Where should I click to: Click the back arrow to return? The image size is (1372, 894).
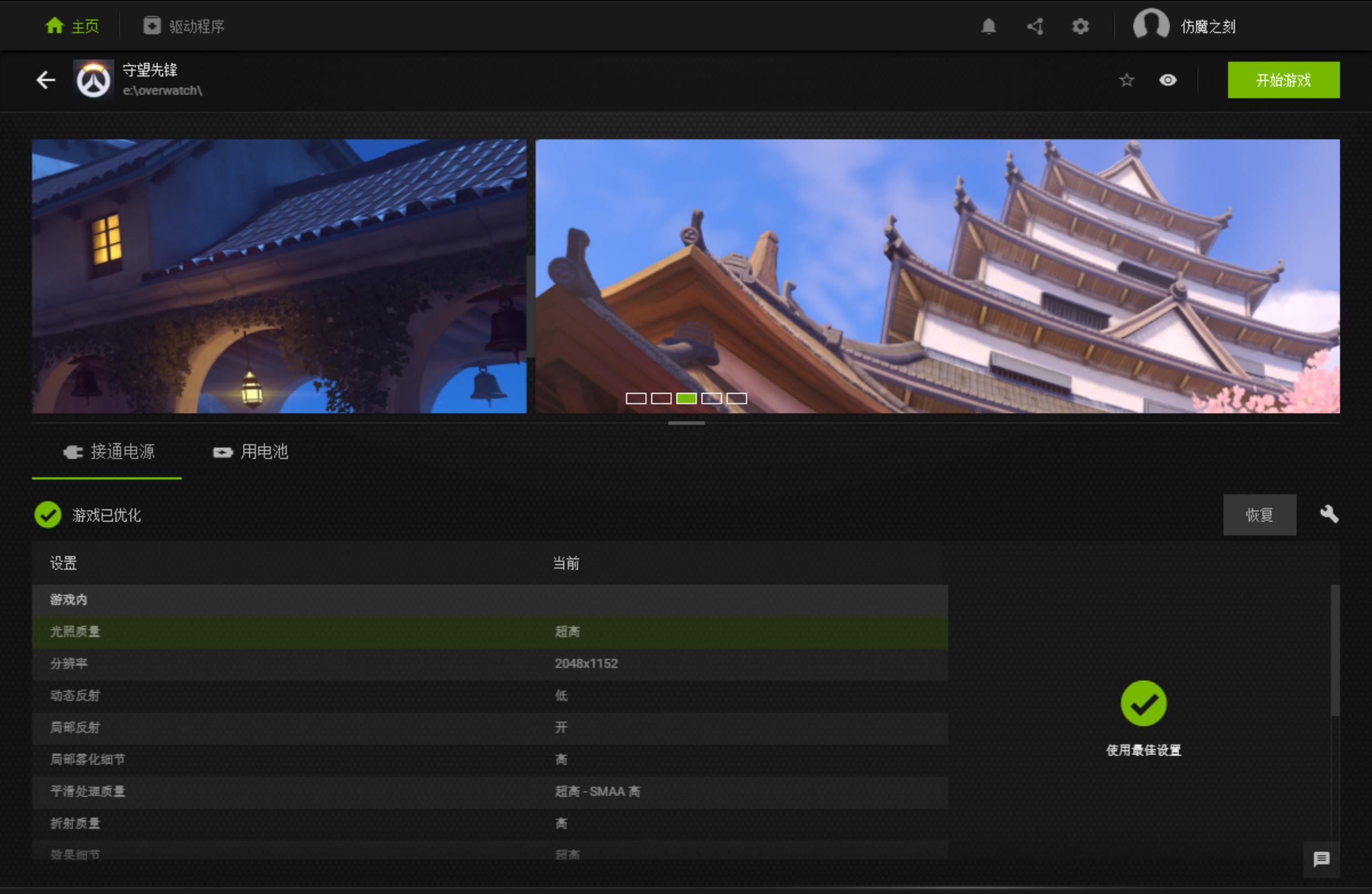45,80
